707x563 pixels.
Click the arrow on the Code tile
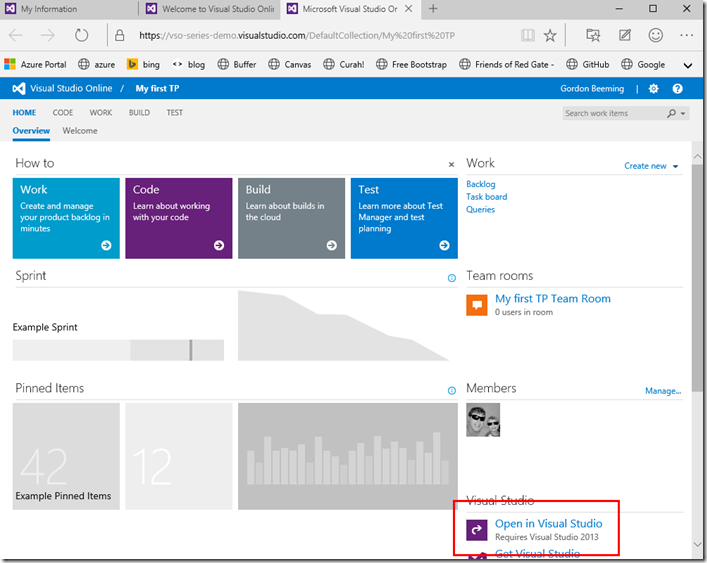[x=219, y=245]
